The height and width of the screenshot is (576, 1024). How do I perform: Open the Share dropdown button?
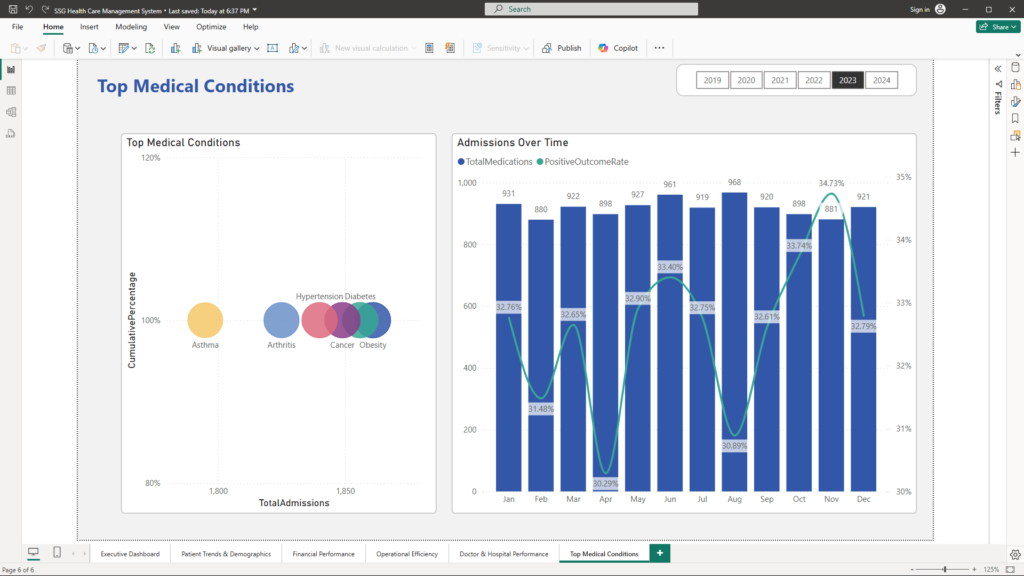pyautogui.click(x=998, y=27)
